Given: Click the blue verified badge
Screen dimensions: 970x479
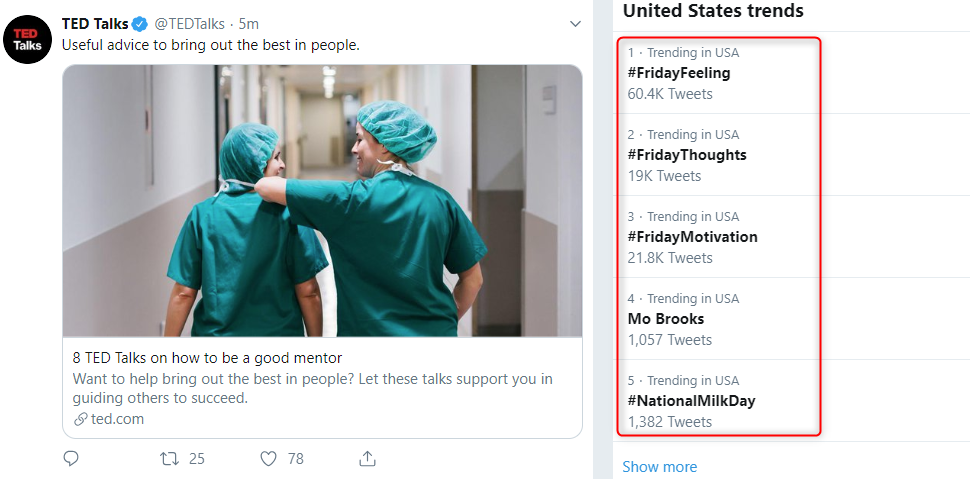Looking at the screenshot, I should click(141, 24).
